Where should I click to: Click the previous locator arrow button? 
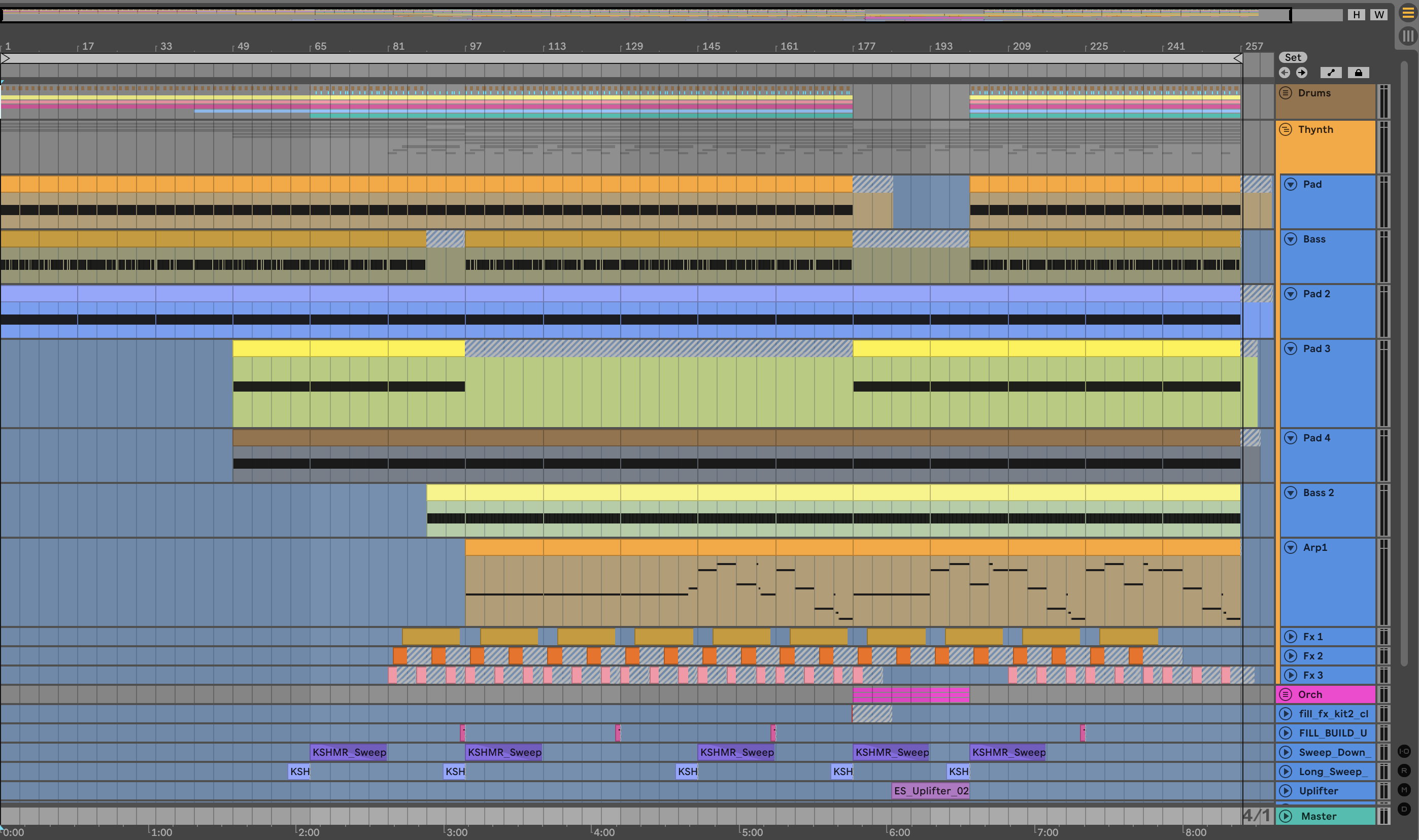(1284, 73)
